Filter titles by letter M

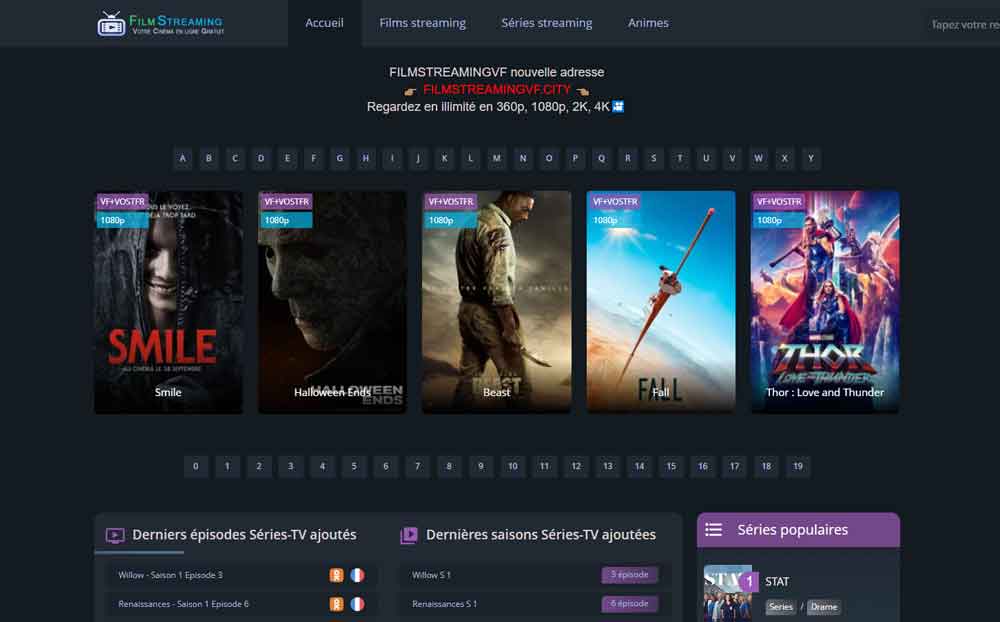tap(496, 158)
